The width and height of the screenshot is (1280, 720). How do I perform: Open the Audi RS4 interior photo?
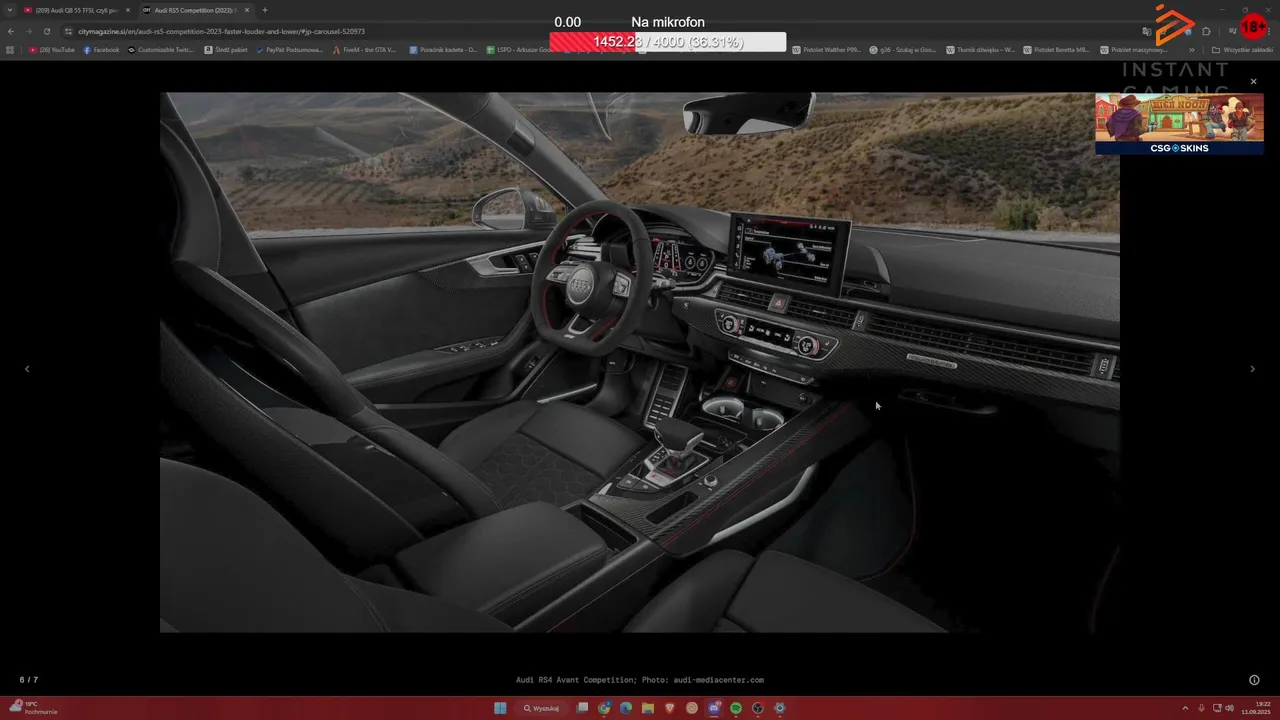pos(640,362)
